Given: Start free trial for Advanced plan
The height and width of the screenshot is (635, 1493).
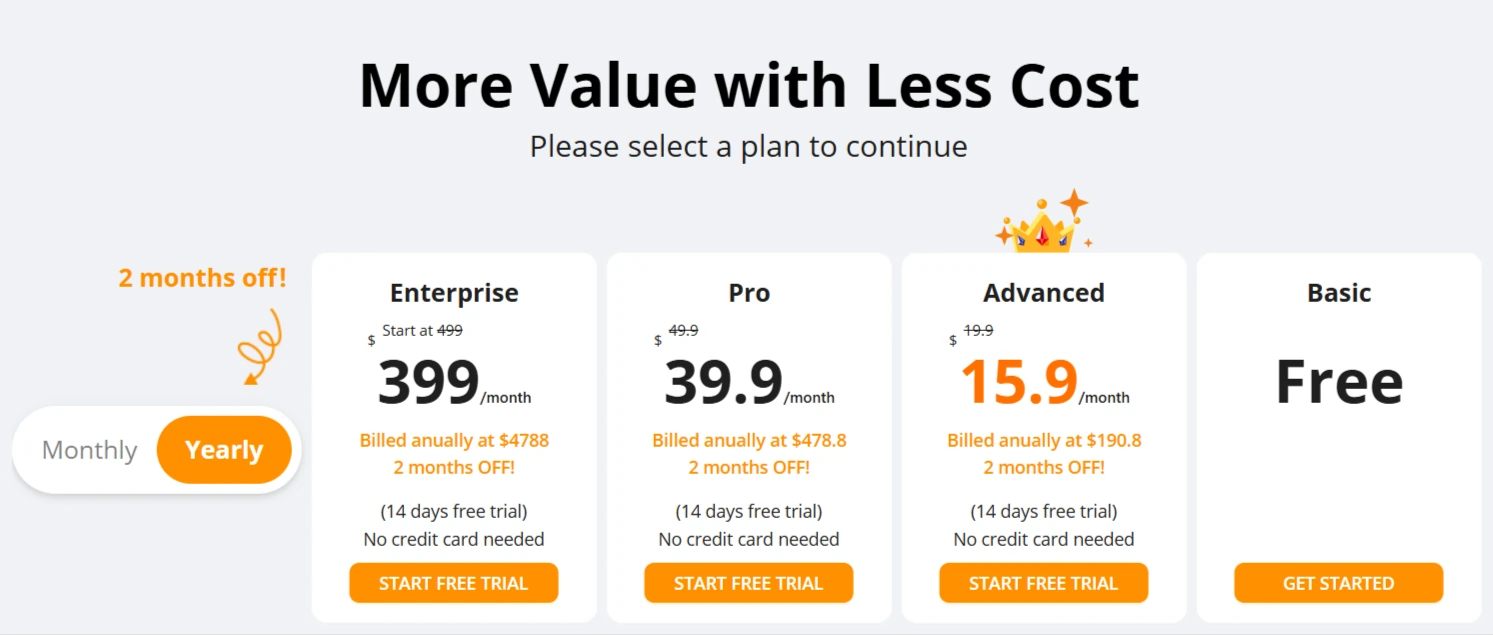Looking at the screenshot, I should [x=1043, y=583].
